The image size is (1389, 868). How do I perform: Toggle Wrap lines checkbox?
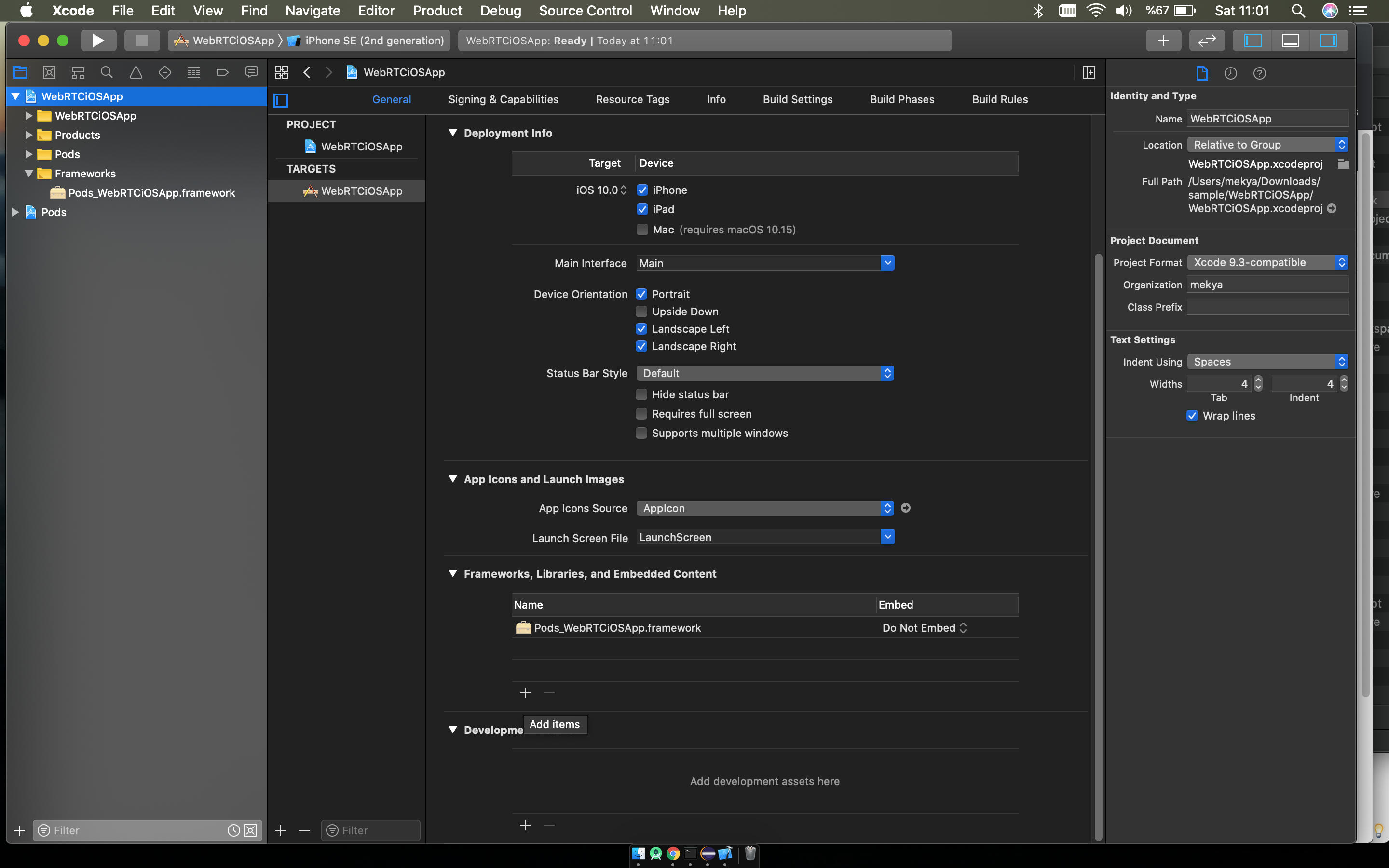[x=1192, y=416]
